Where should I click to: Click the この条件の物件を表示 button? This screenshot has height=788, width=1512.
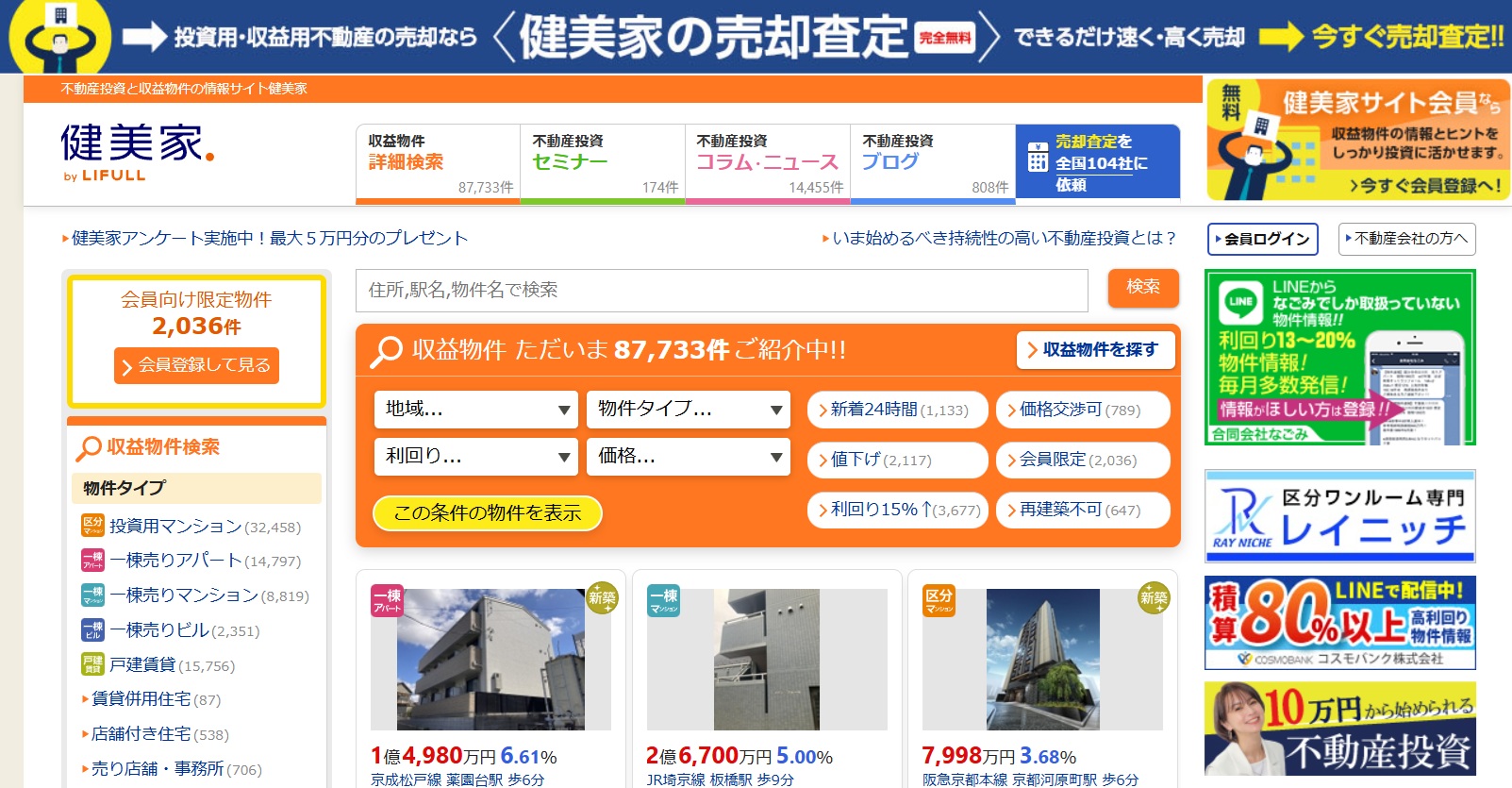tap(488, 513)
